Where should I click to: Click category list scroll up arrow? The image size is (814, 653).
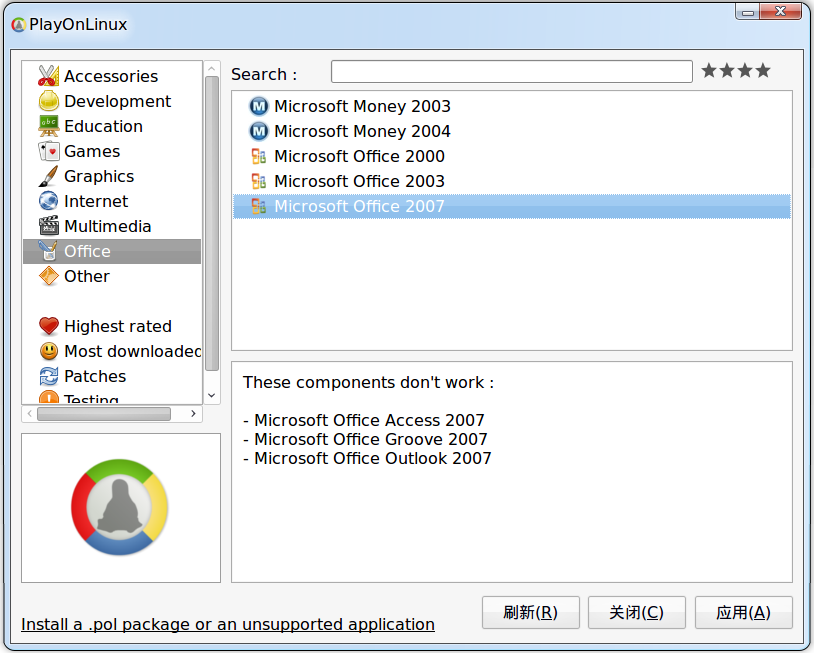pos(211,69)
